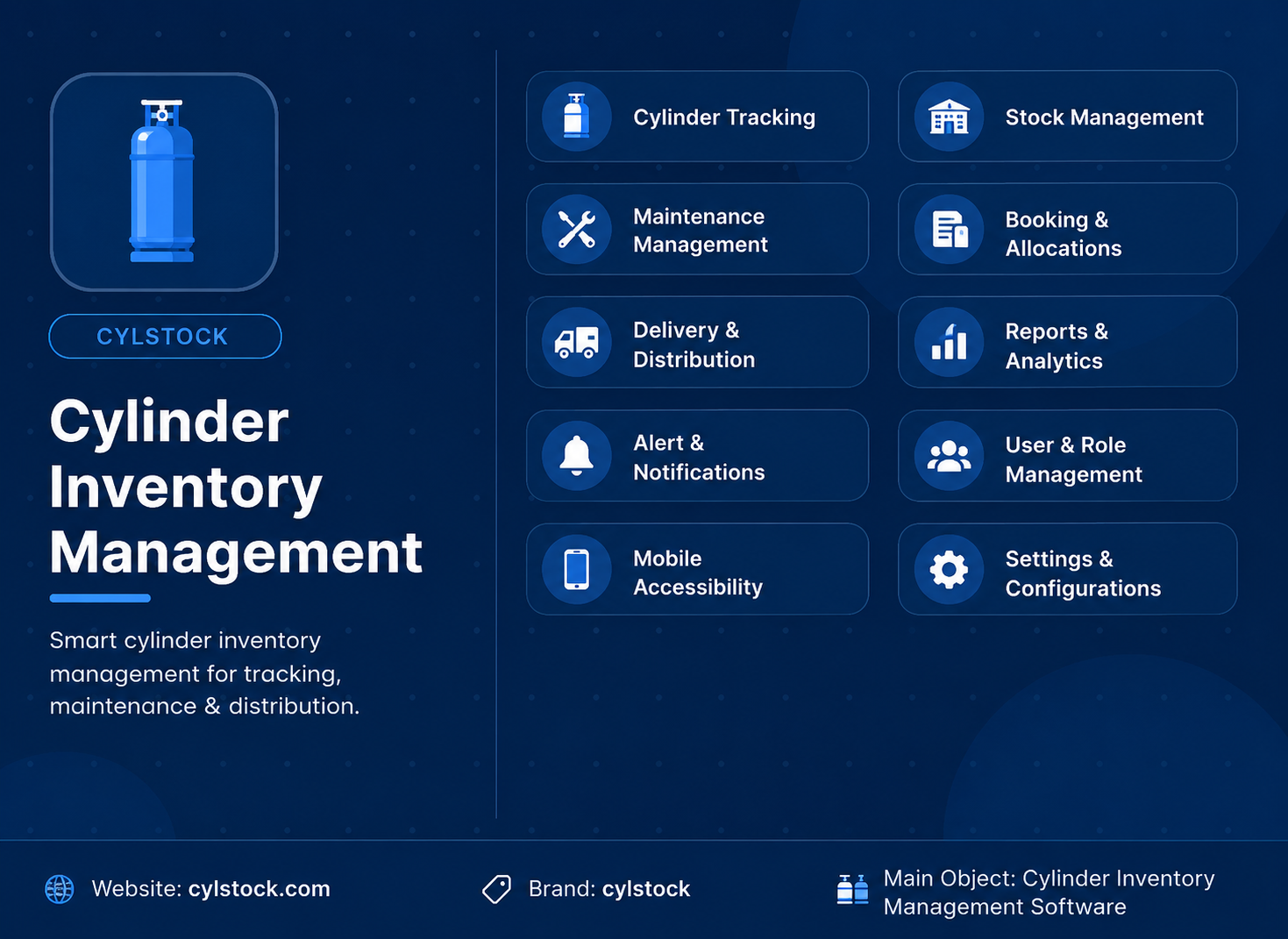This screenshot has width=1288, height=939.
Task: Open the Maintenance Management label
Action: point(701,231)
